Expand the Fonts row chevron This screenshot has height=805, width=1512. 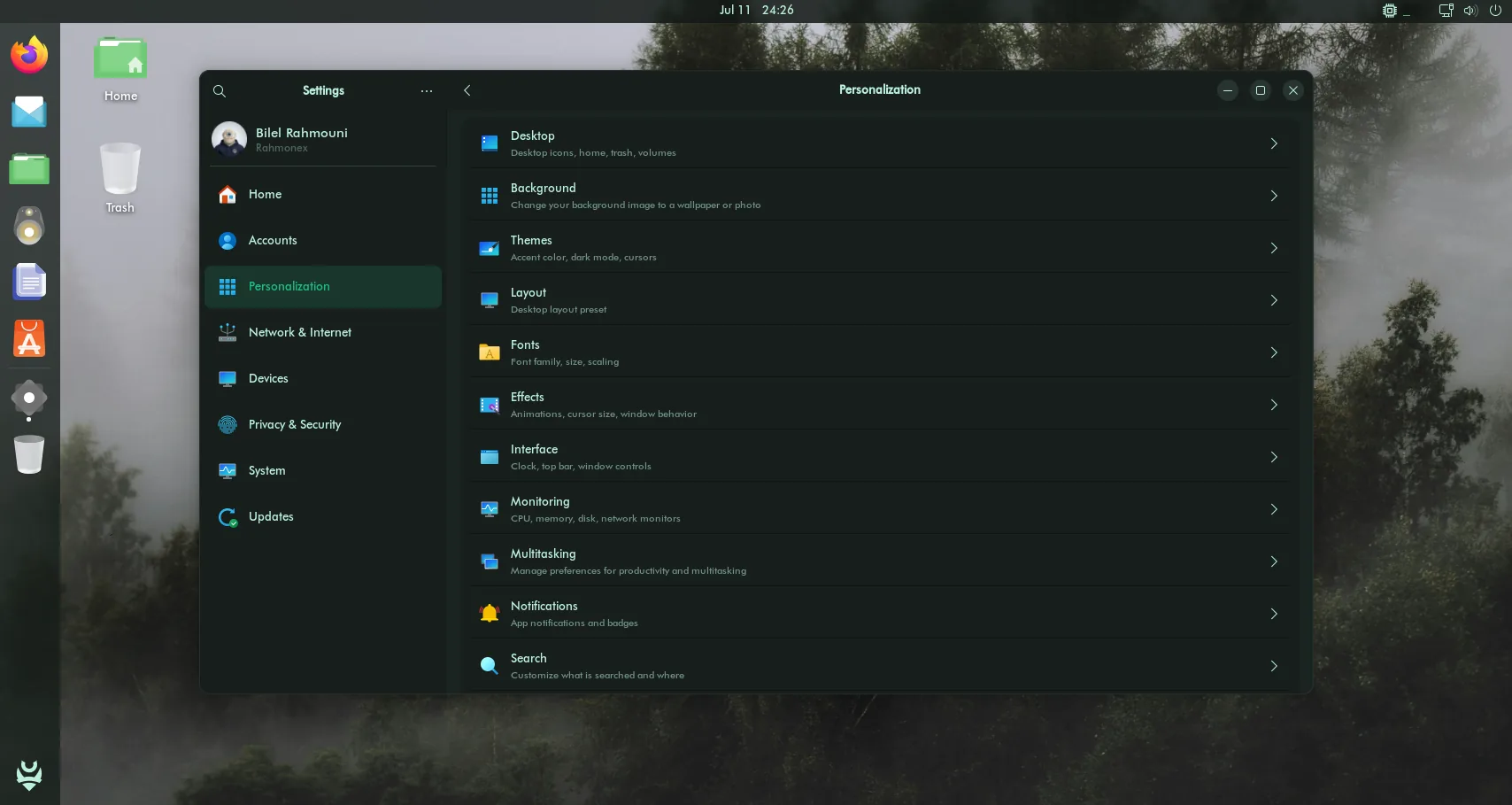click(1274, 352)
